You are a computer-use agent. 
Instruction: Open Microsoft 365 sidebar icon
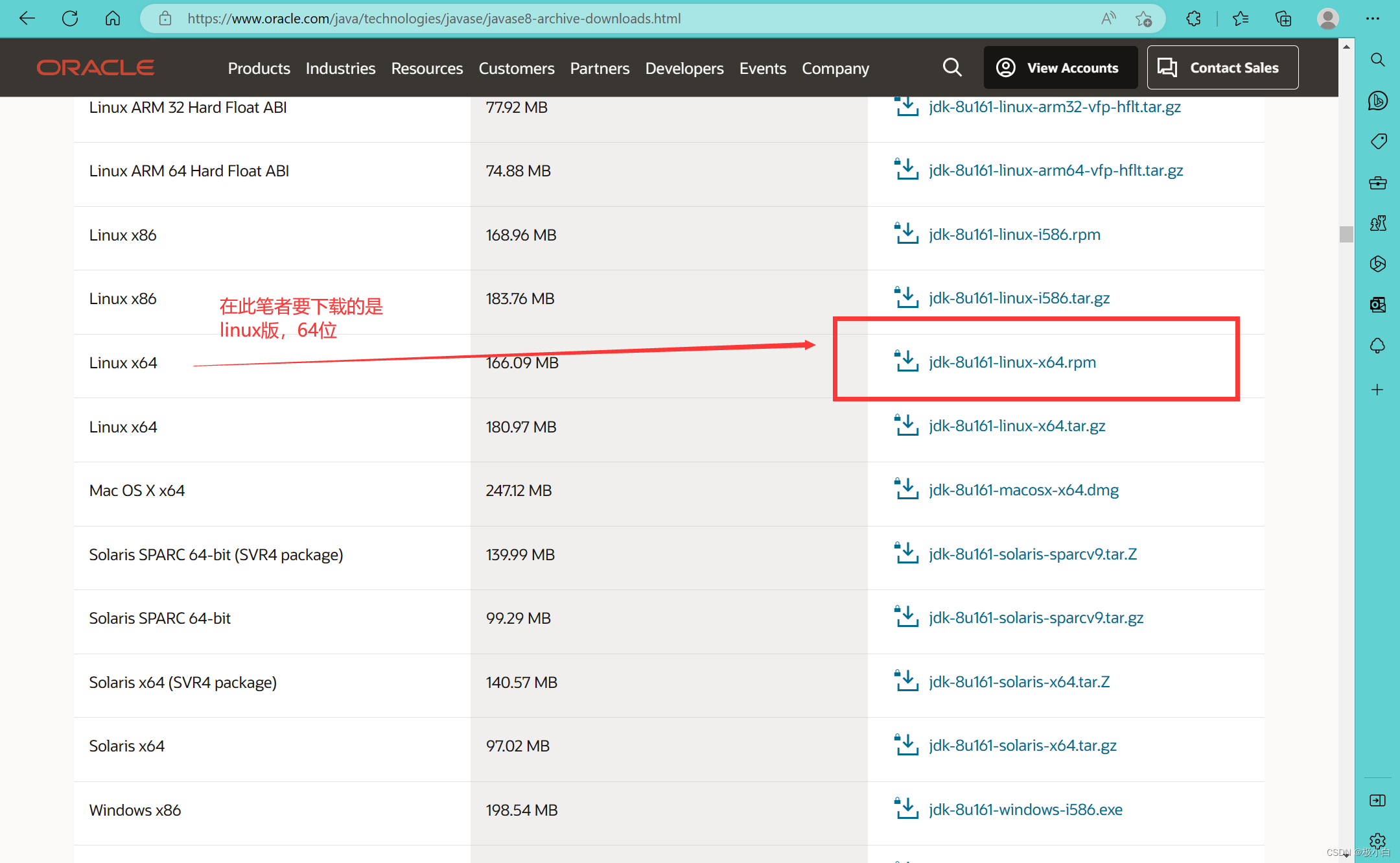[x=1378, y=264]
